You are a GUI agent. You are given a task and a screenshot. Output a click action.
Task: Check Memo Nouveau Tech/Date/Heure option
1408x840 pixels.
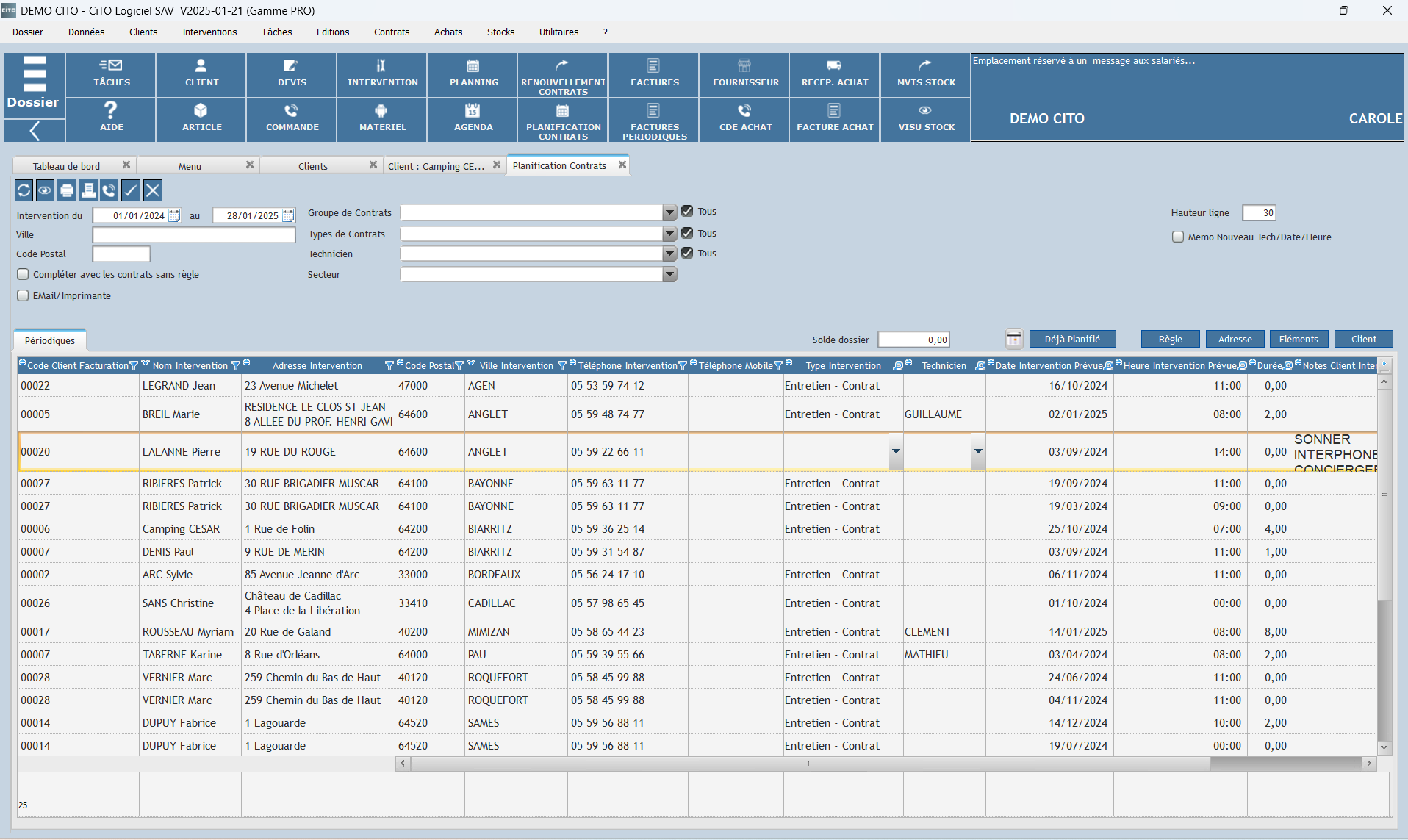pos(1178,237)
